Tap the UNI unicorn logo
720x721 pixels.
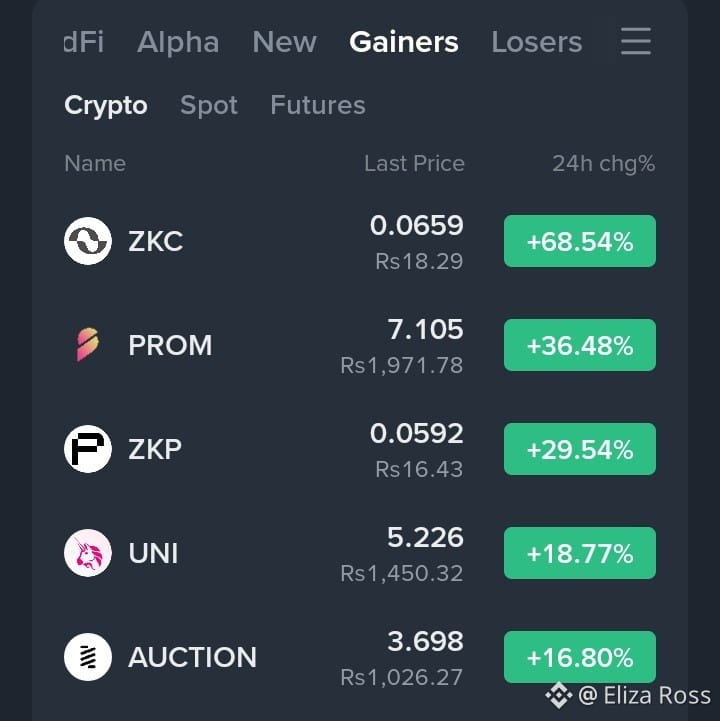tap(88, 553)
